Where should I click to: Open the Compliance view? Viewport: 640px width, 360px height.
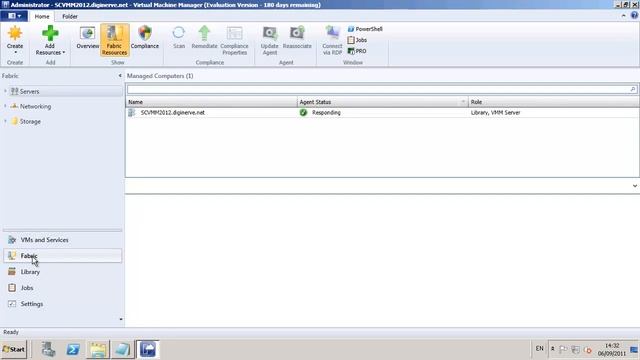coord(145,38)
